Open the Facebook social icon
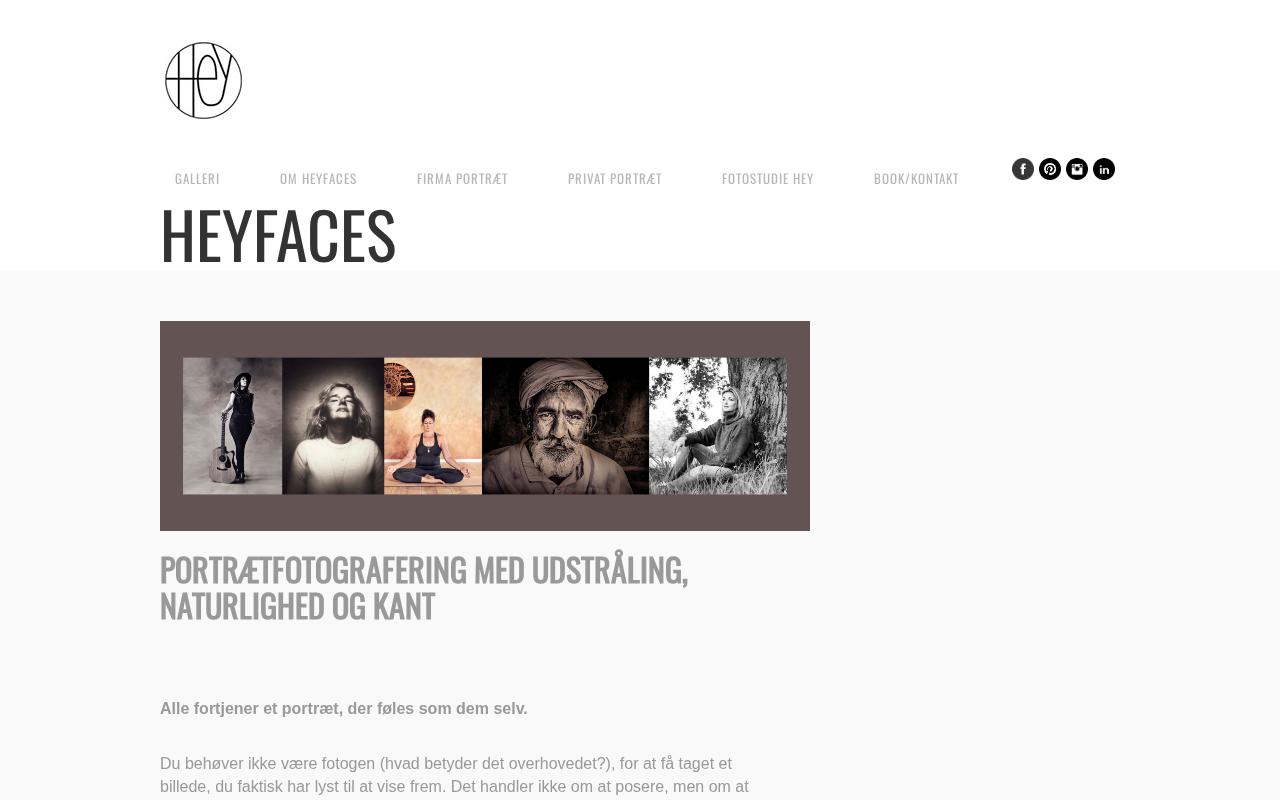1280x800 pixels. point(1023,169)
